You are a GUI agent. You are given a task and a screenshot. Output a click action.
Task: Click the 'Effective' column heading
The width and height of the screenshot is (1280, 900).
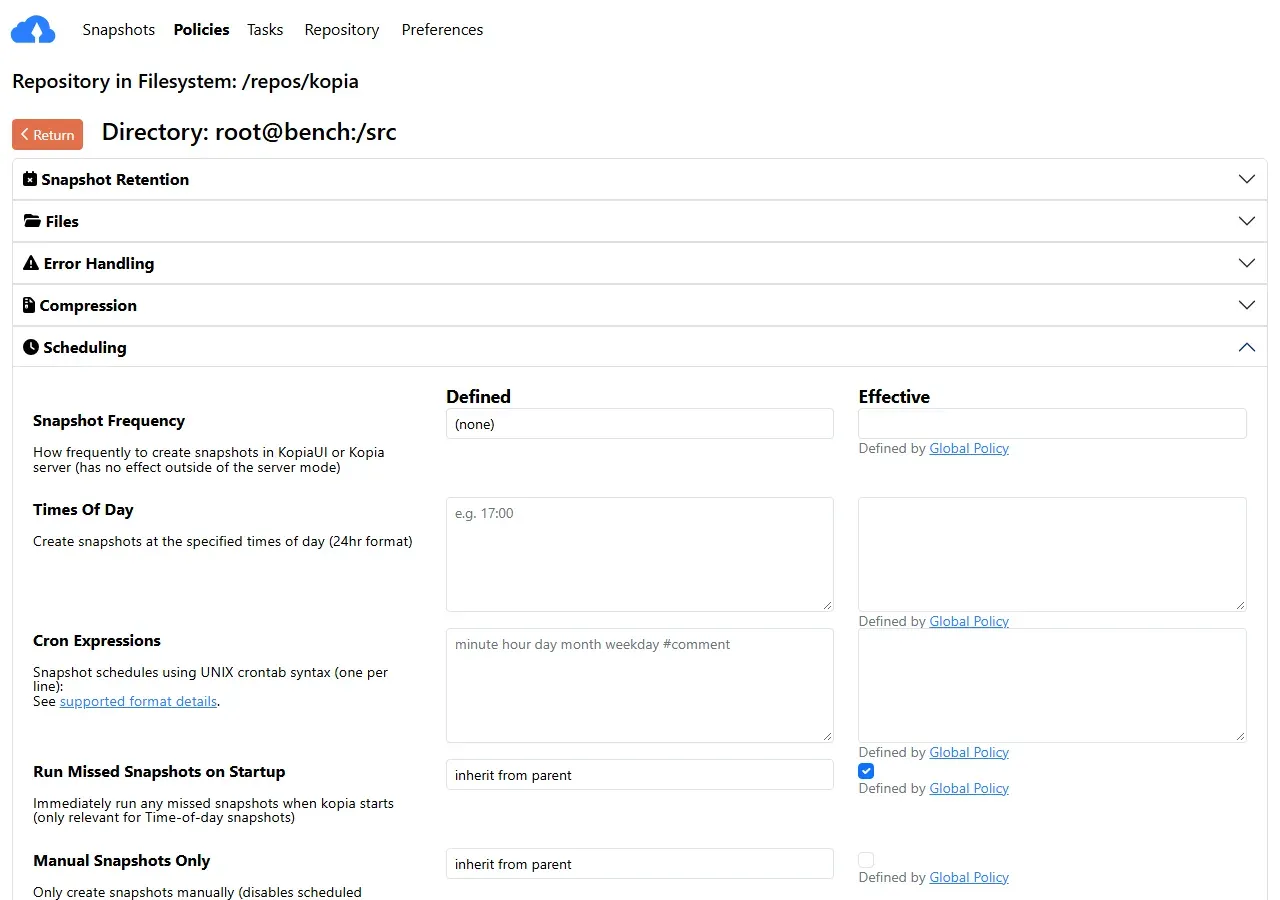tap(894, 396)
